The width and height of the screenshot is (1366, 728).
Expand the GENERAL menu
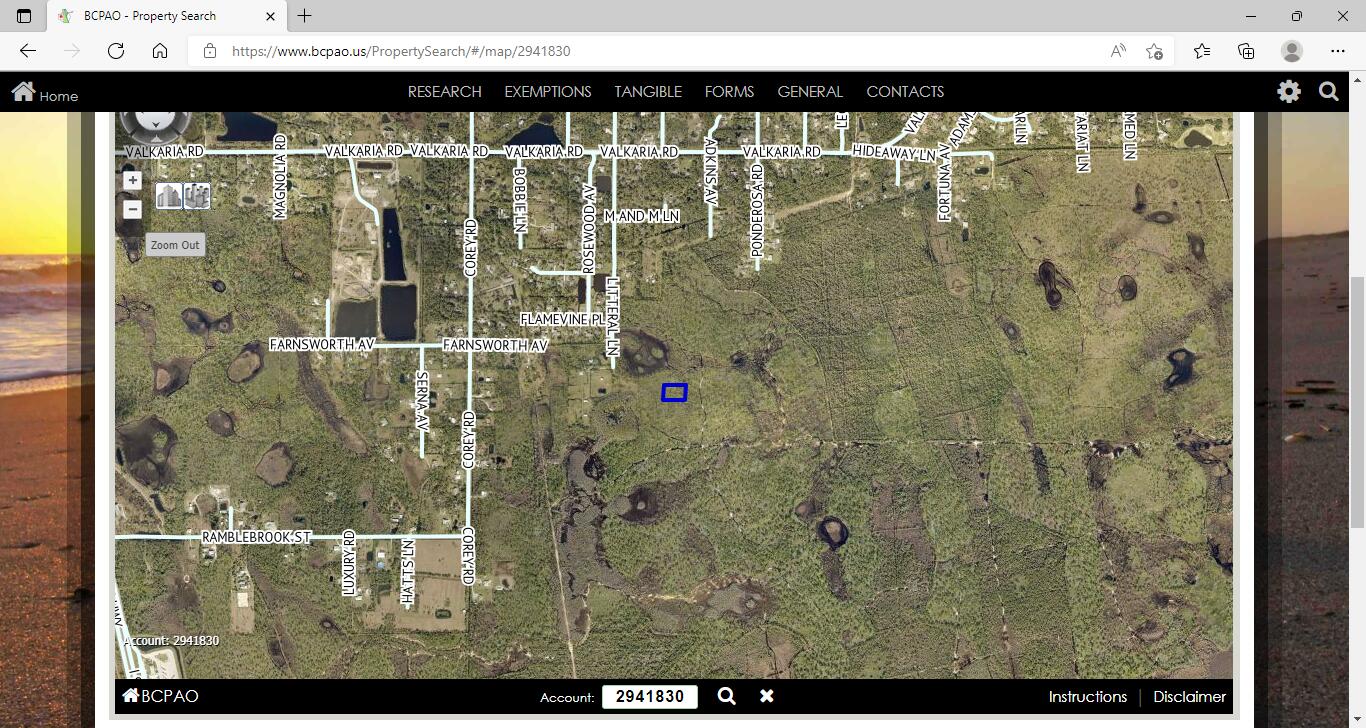[810, 92]
